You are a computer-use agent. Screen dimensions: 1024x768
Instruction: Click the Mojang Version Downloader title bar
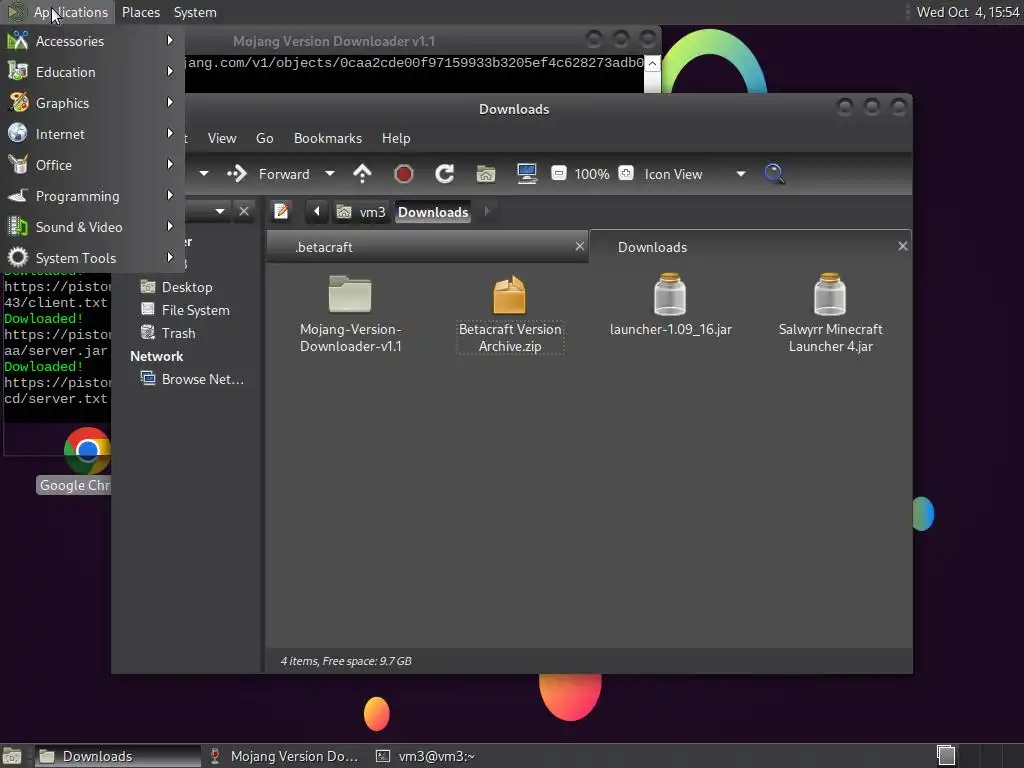coord(333,41)
